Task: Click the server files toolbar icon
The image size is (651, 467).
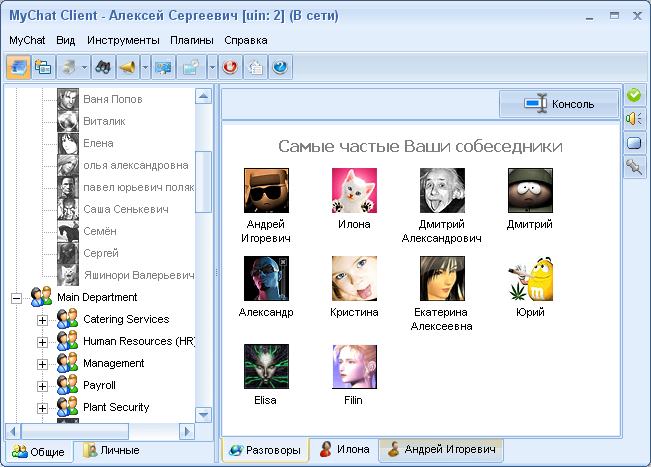Action: [69, 67]
